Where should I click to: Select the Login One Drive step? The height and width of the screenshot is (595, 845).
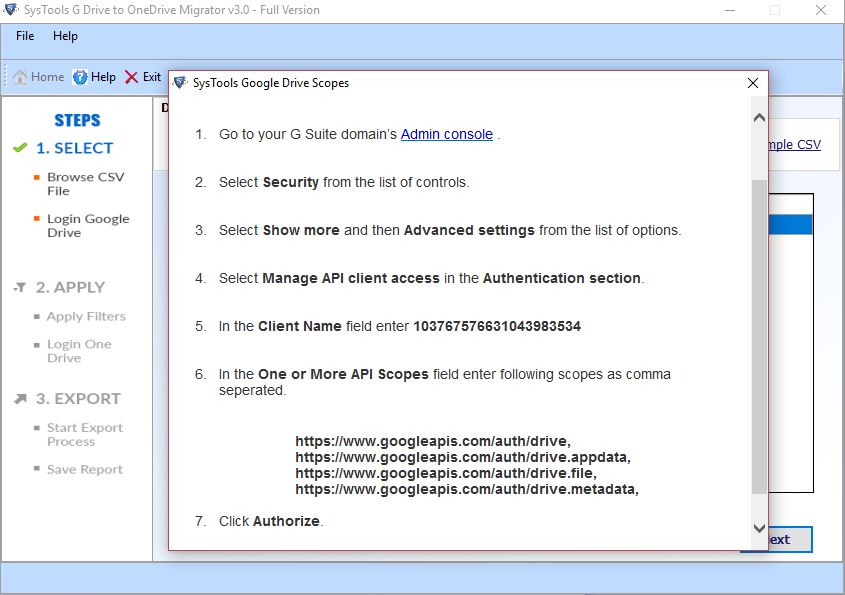click(79, 351)
